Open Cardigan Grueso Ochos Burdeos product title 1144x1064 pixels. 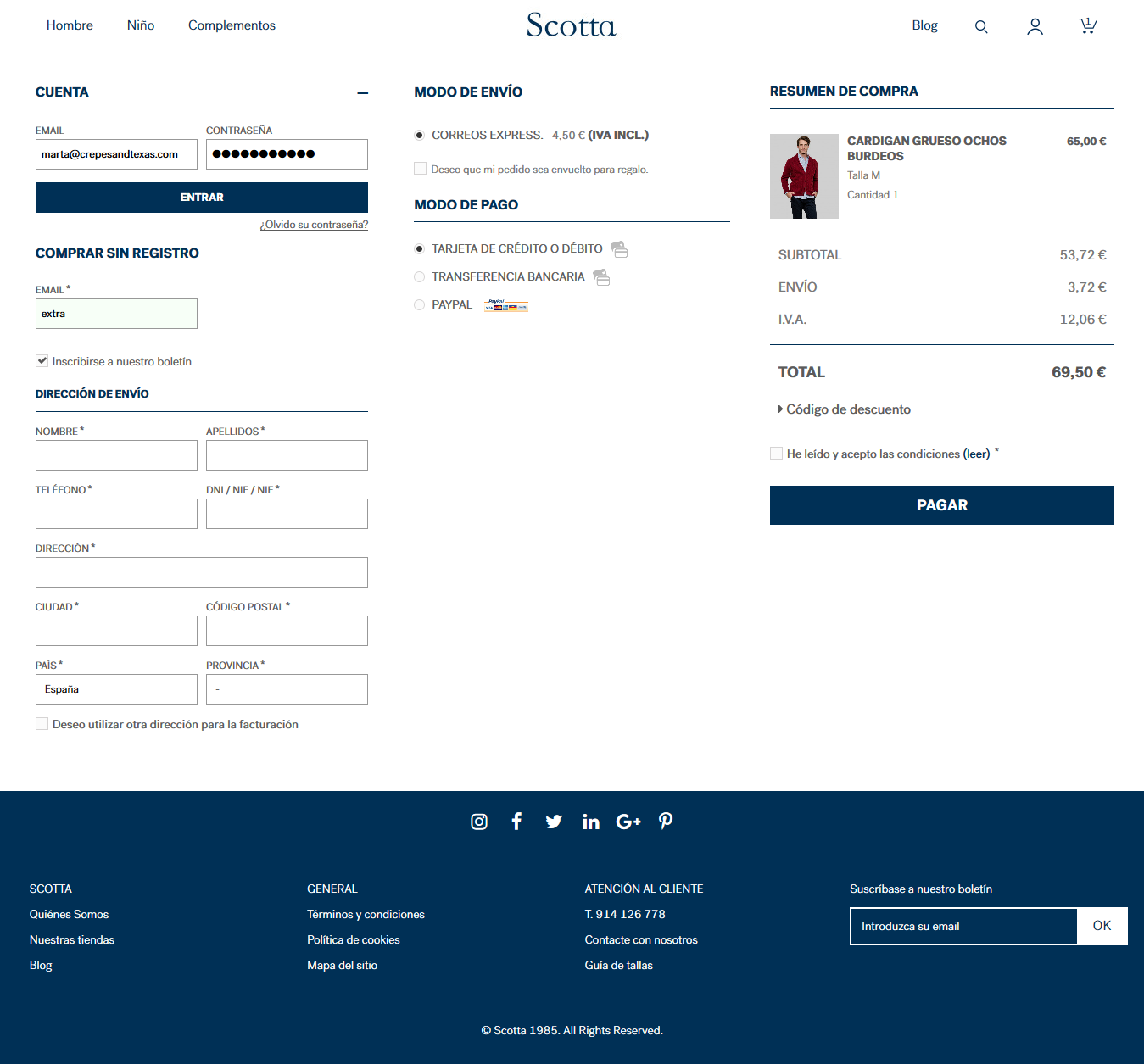click(927, 148)
